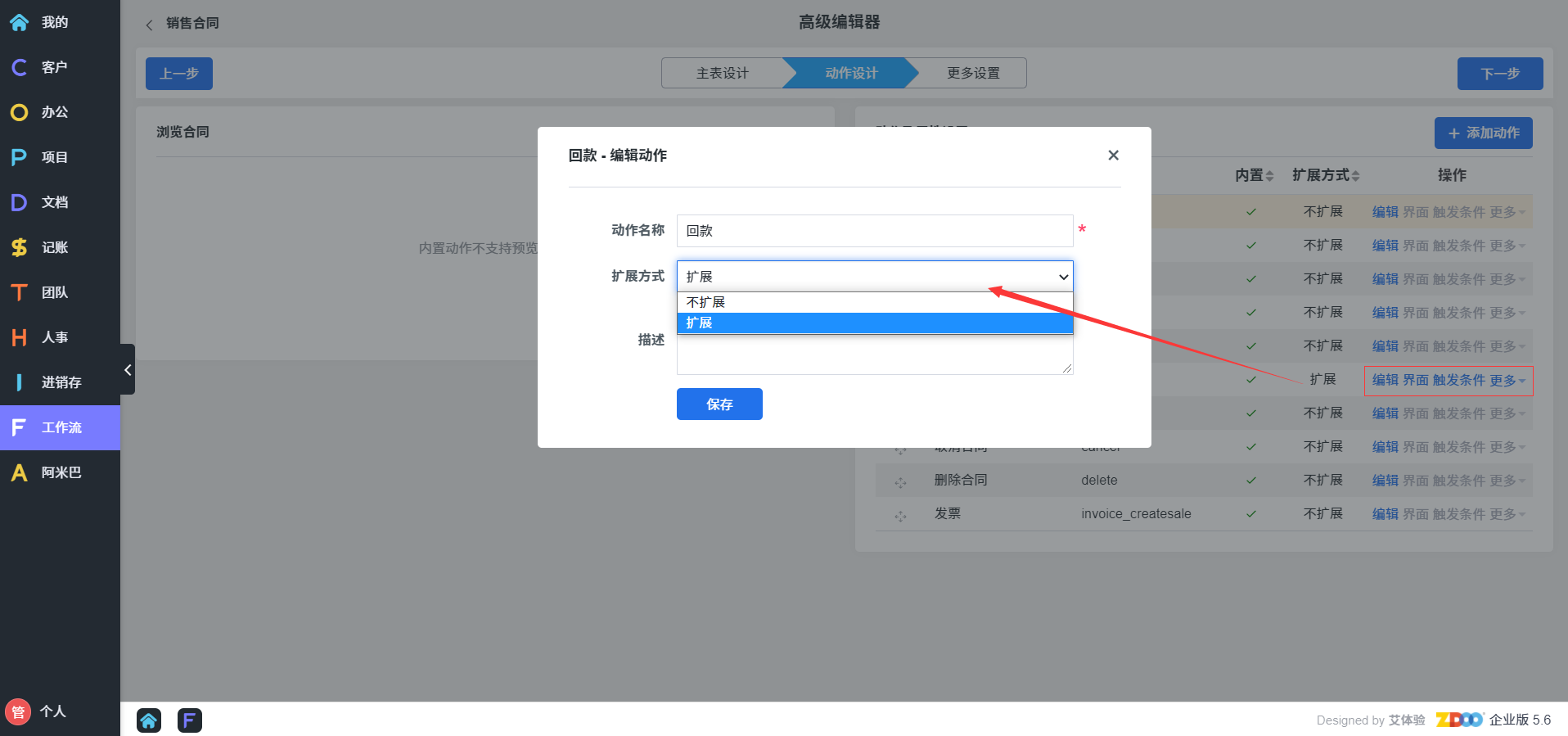Click the 'delete' code cell
This screenshot has width=1568, height=736.
tap(1099, 481)
